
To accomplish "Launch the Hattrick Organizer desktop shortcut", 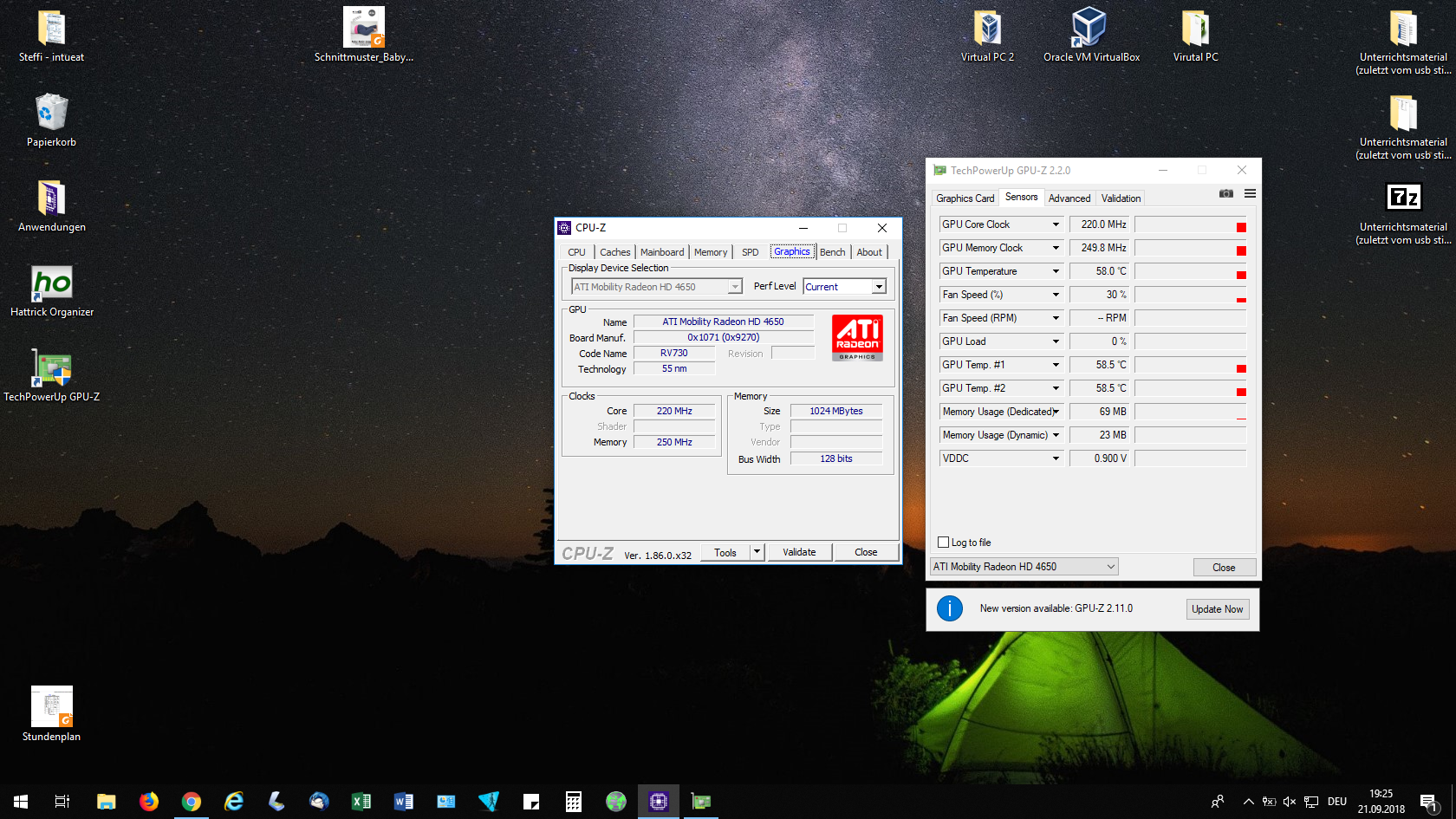I will click(51, 290).
